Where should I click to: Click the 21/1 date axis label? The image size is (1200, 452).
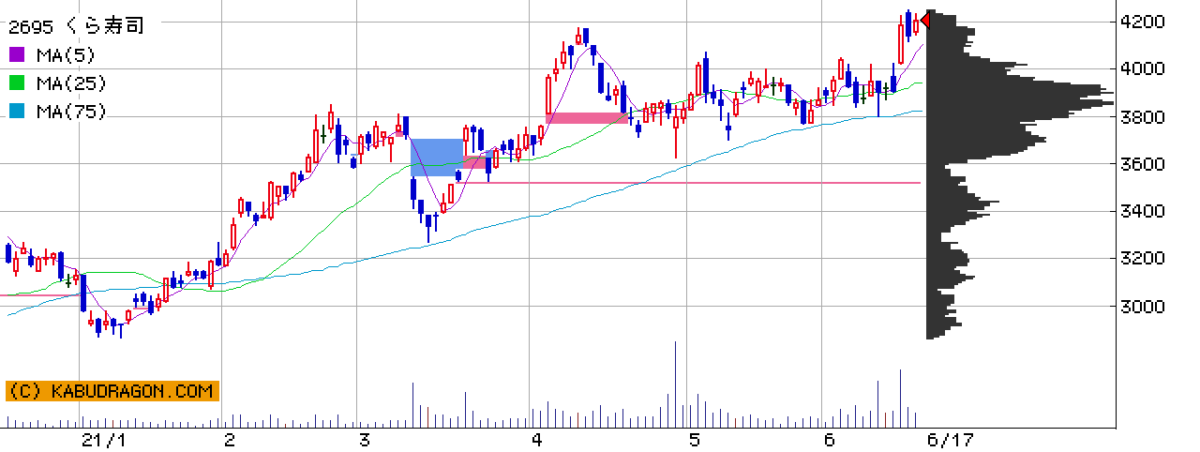105,440
